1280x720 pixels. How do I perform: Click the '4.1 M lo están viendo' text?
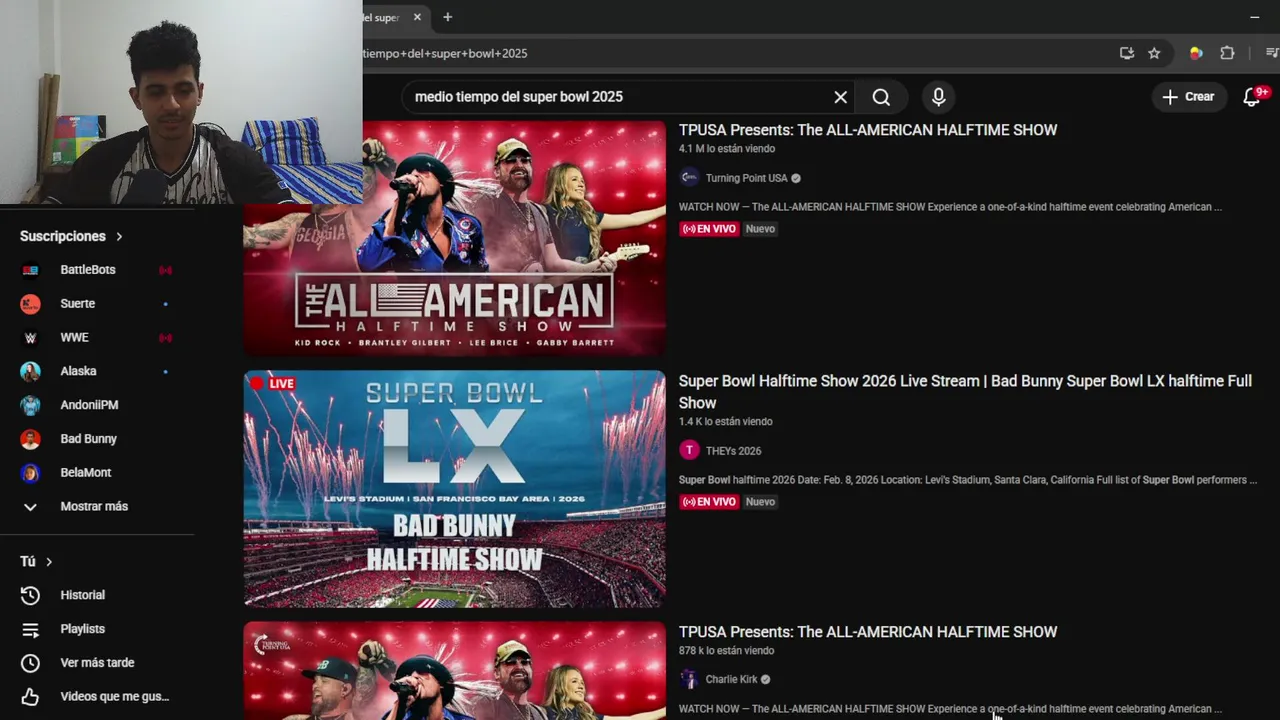click(727, 149)
